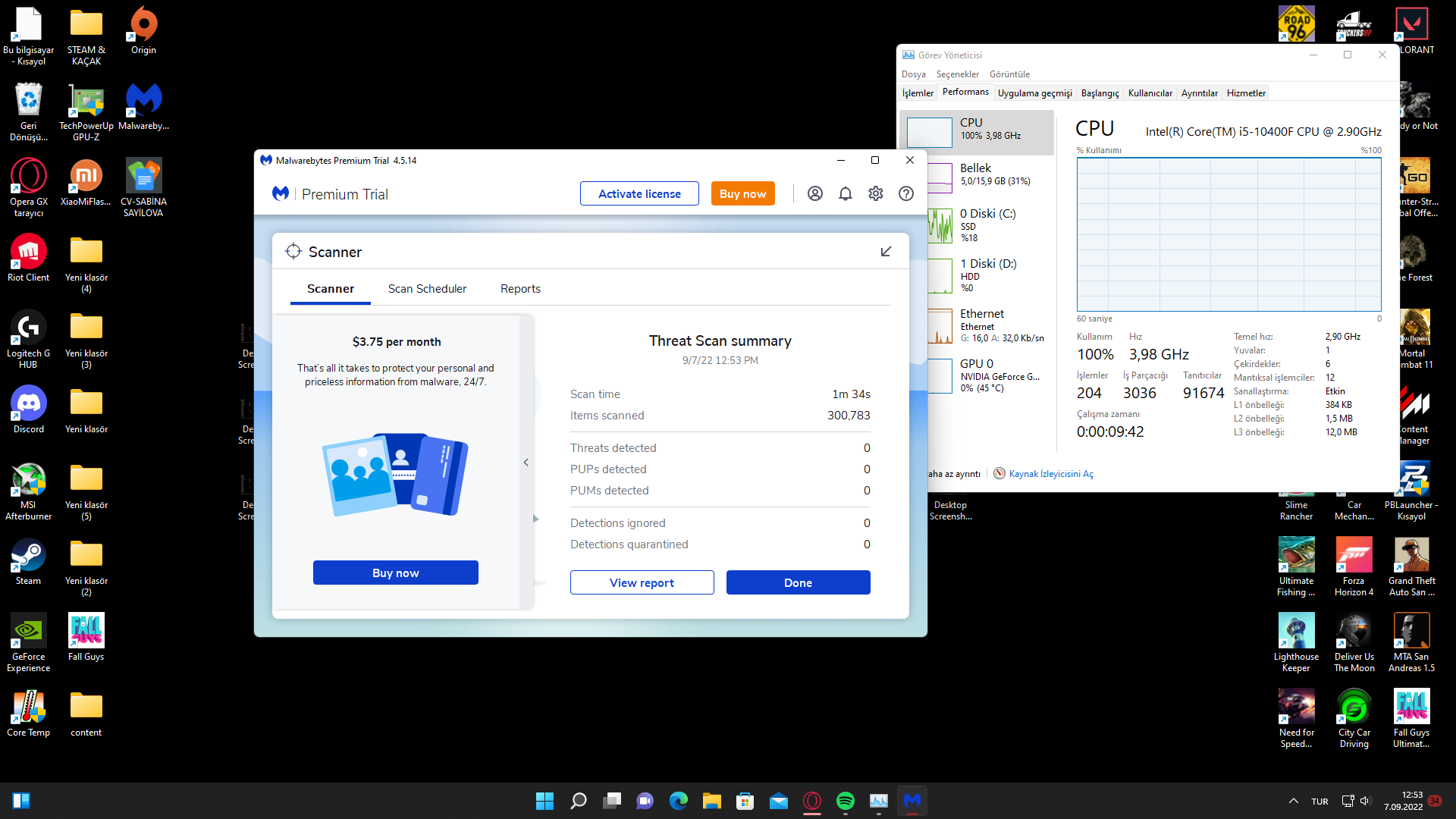1456x819 pixels.
Task: Select Forza Horizon 4 desktop icon
Action: 1354,566
